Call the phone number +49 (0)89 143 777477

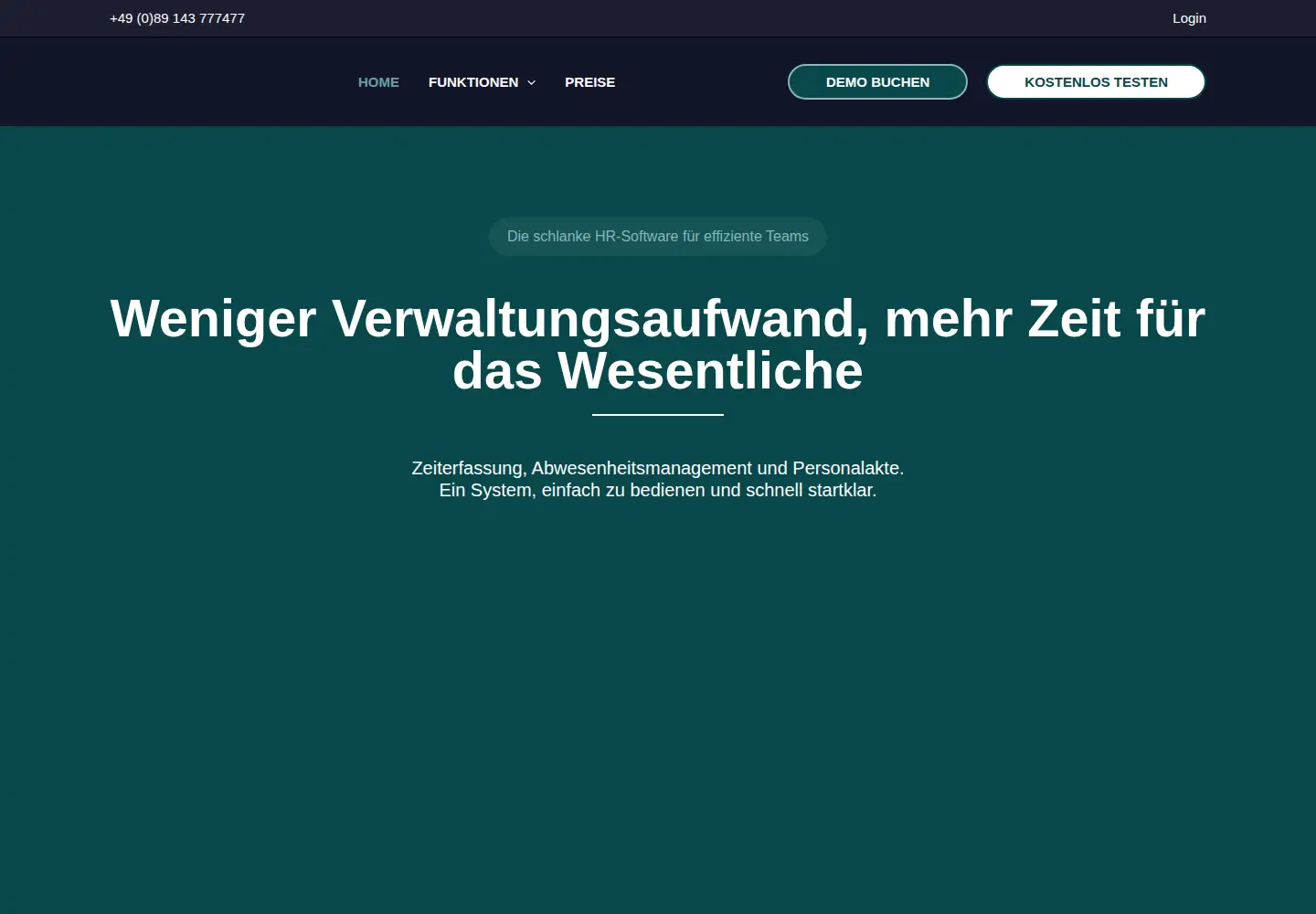(x=177, y=18)
